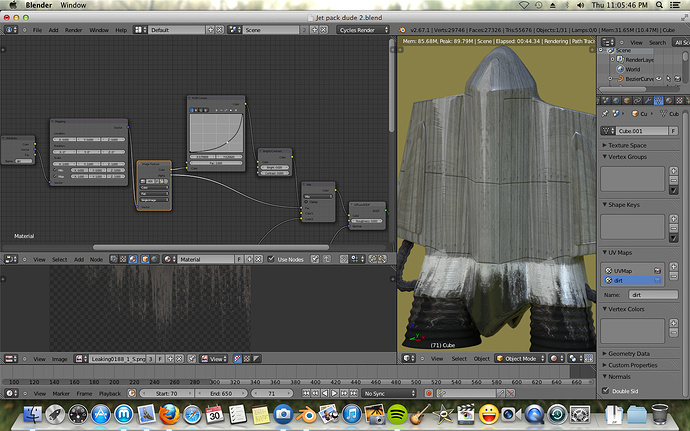Open the No Sync playback dropdown
Screen dimensions: 690x431
389,393
